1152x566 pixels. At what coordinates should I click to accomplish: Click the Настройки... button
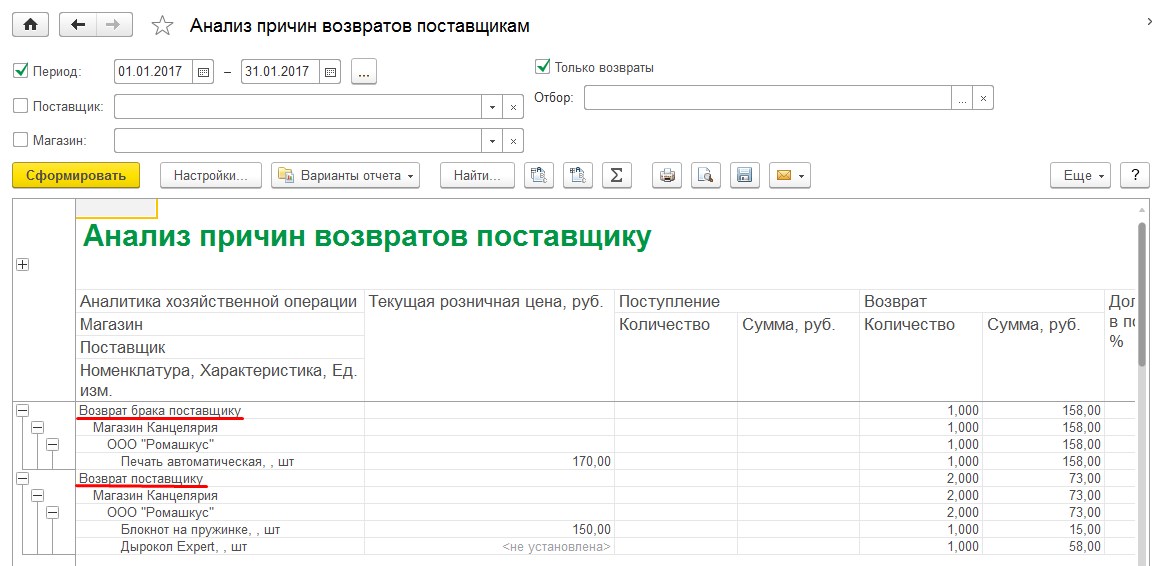(210, 175)
